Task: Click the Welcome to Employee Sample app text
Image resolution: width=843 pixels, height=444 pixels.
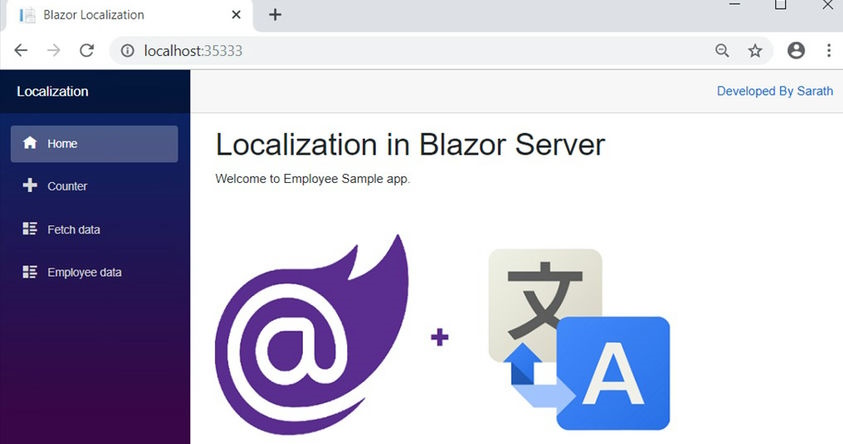Action: tap(312, 179)
